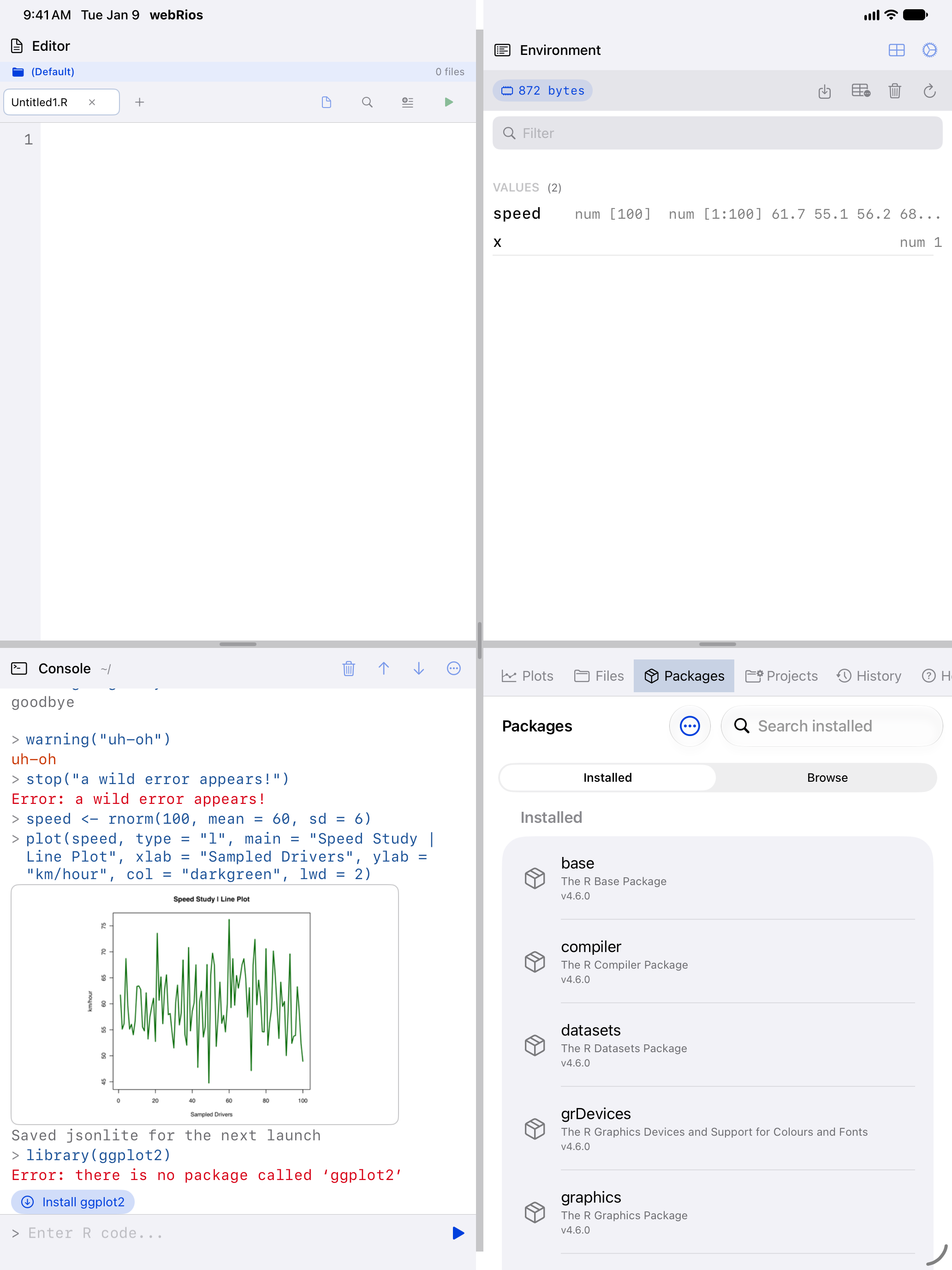This screenshot has height=1270, width=952.
Task: Select the speed variable row
Action: point(717,214)
